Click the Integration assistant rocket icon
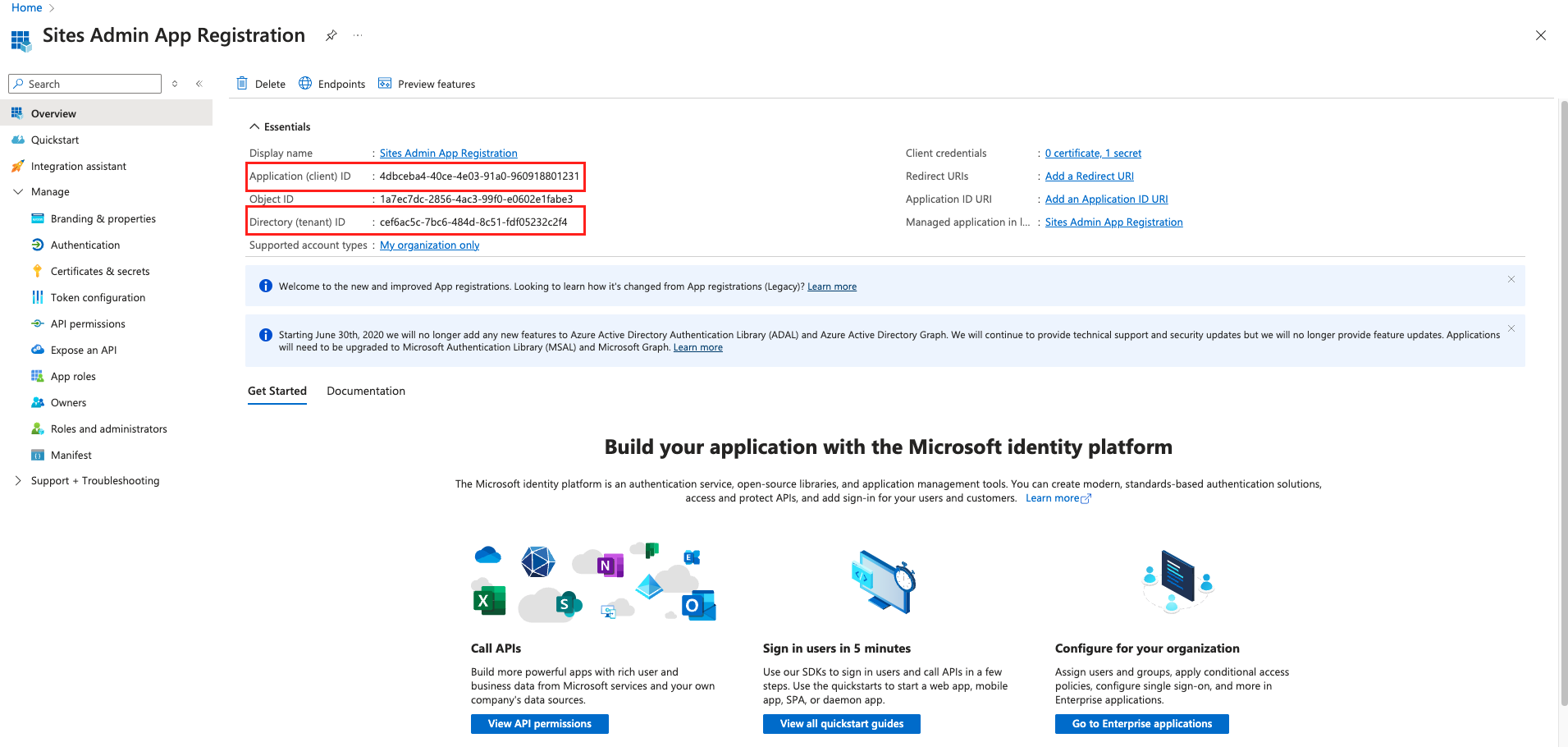The width and height of the screenshot is (1568, 747). 17,166
